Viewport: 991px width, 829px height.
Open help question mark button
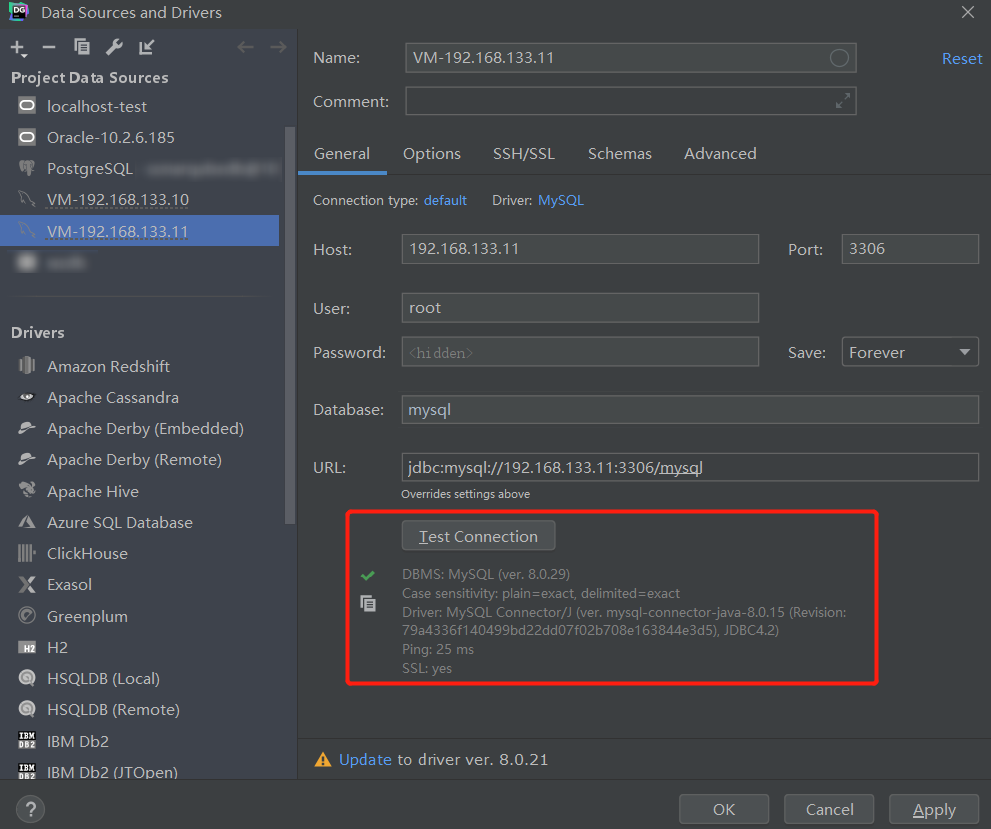coord(30,809)
